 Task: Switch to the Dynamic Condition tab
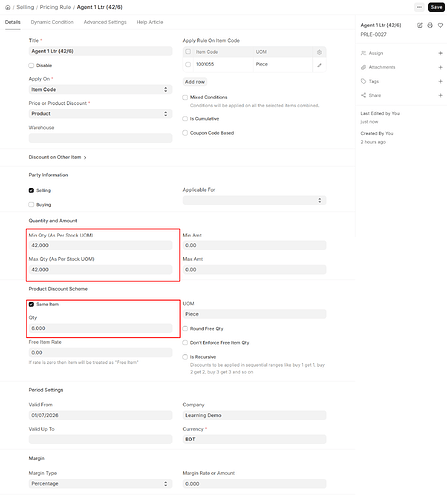[52, 22]
